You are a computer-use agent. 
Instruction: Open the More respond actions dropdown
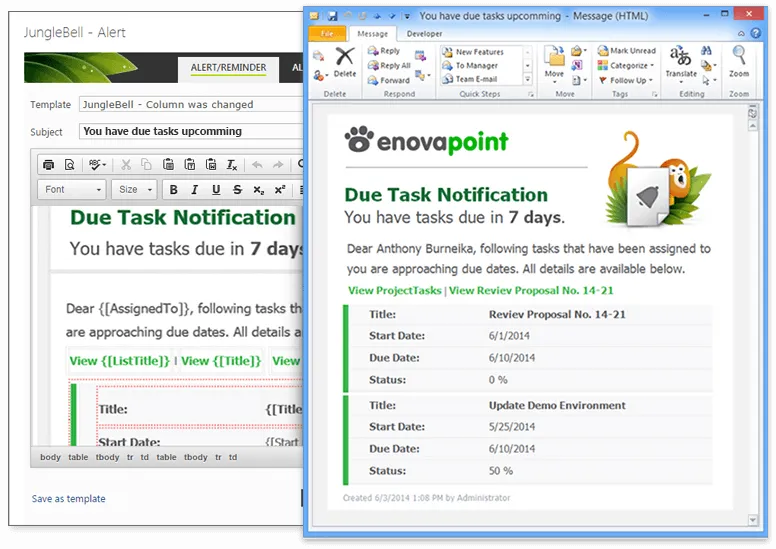pos(422,76)
